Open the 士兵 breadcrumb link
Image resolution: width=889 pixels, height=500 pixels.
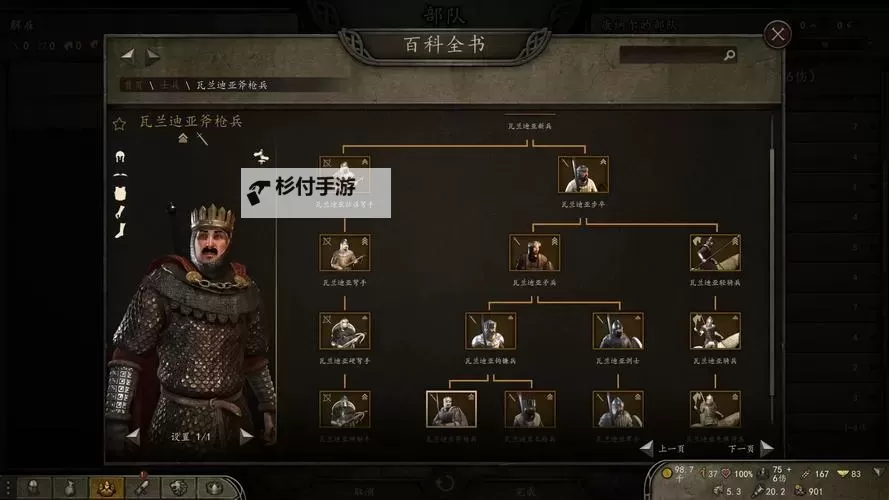(170, 85)
